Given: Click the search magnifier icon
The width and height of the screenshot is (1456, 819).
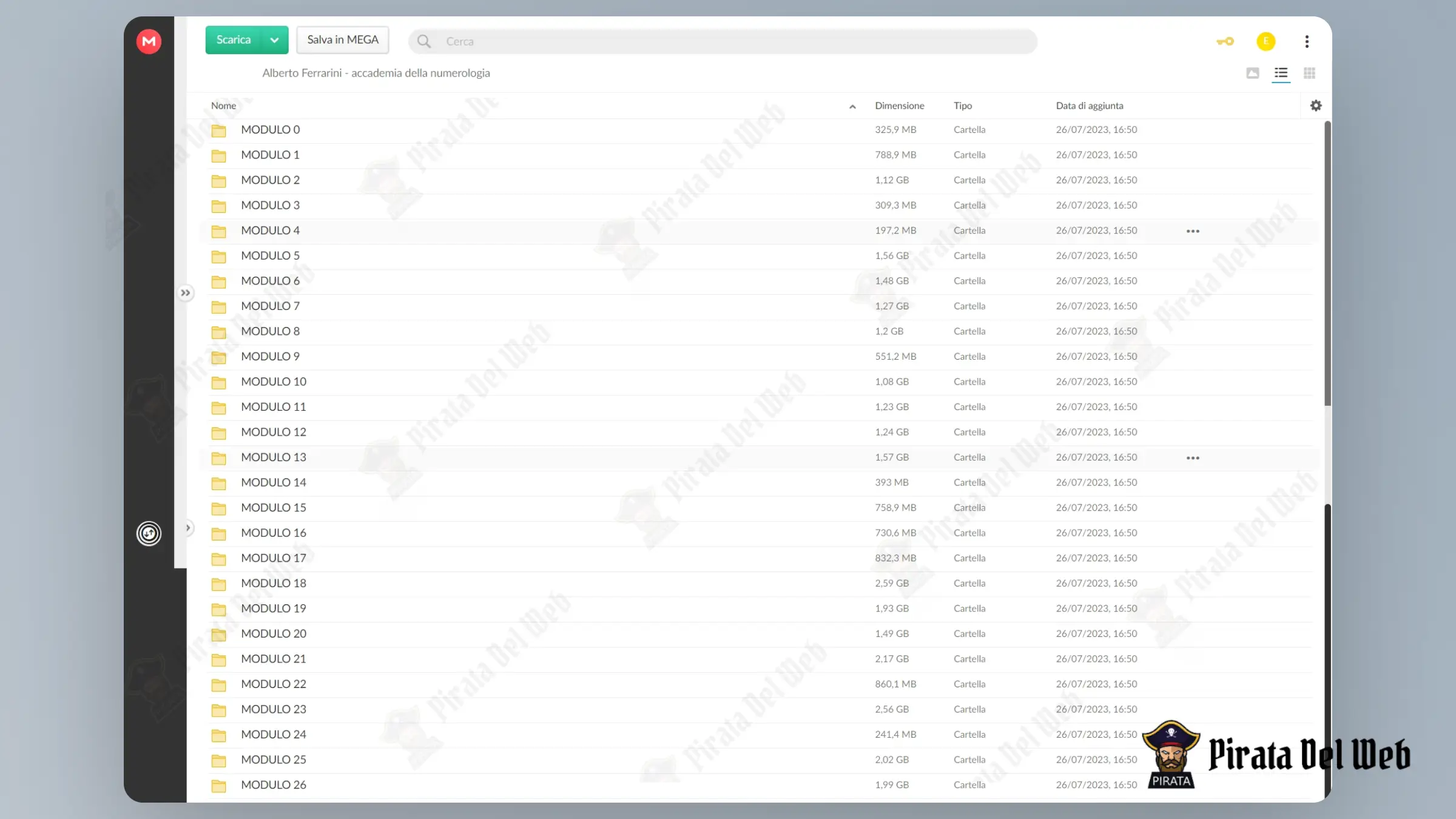Looking at the screenshot, I should pyautogui.click(x=424, y=41).
